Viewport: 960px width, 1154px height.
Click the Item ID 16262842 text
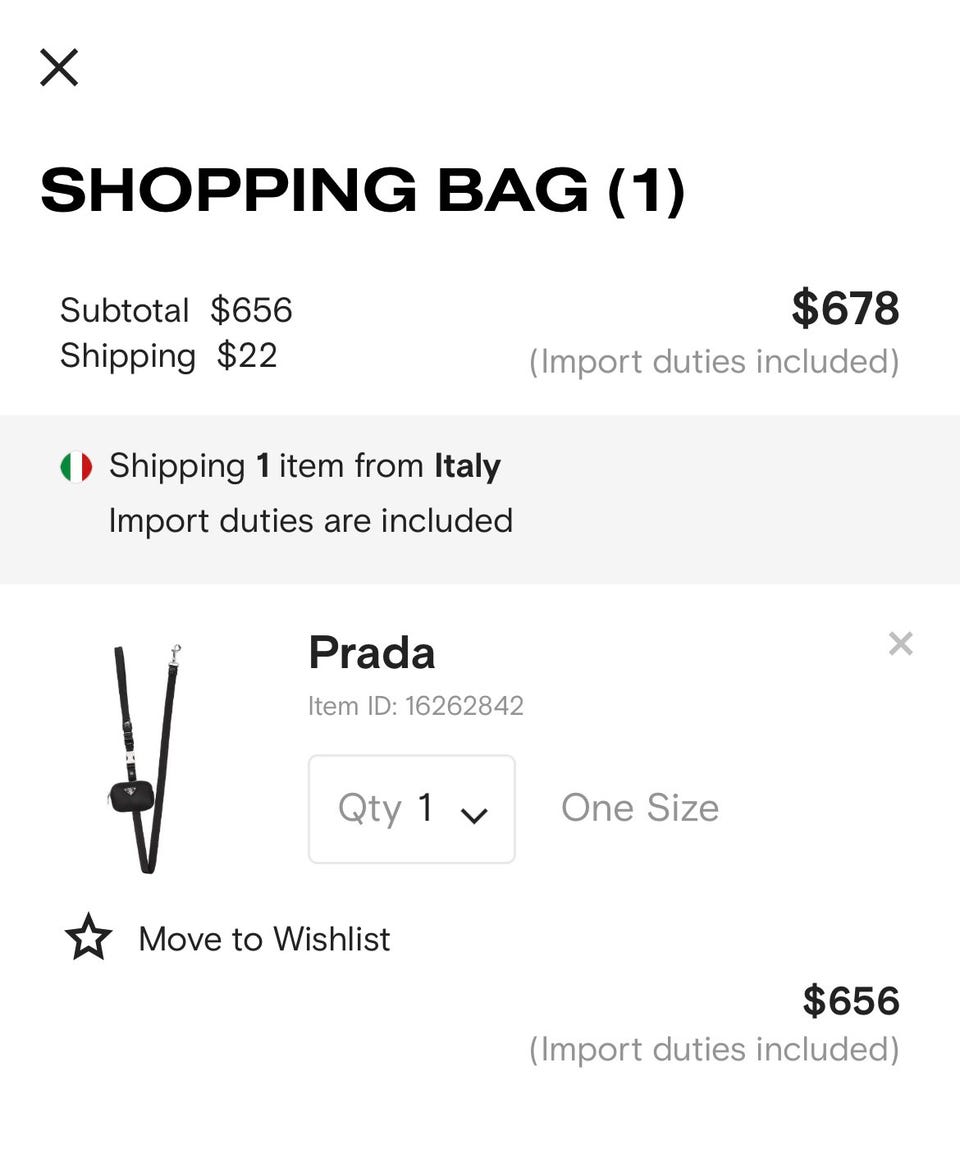click(415, 706)
